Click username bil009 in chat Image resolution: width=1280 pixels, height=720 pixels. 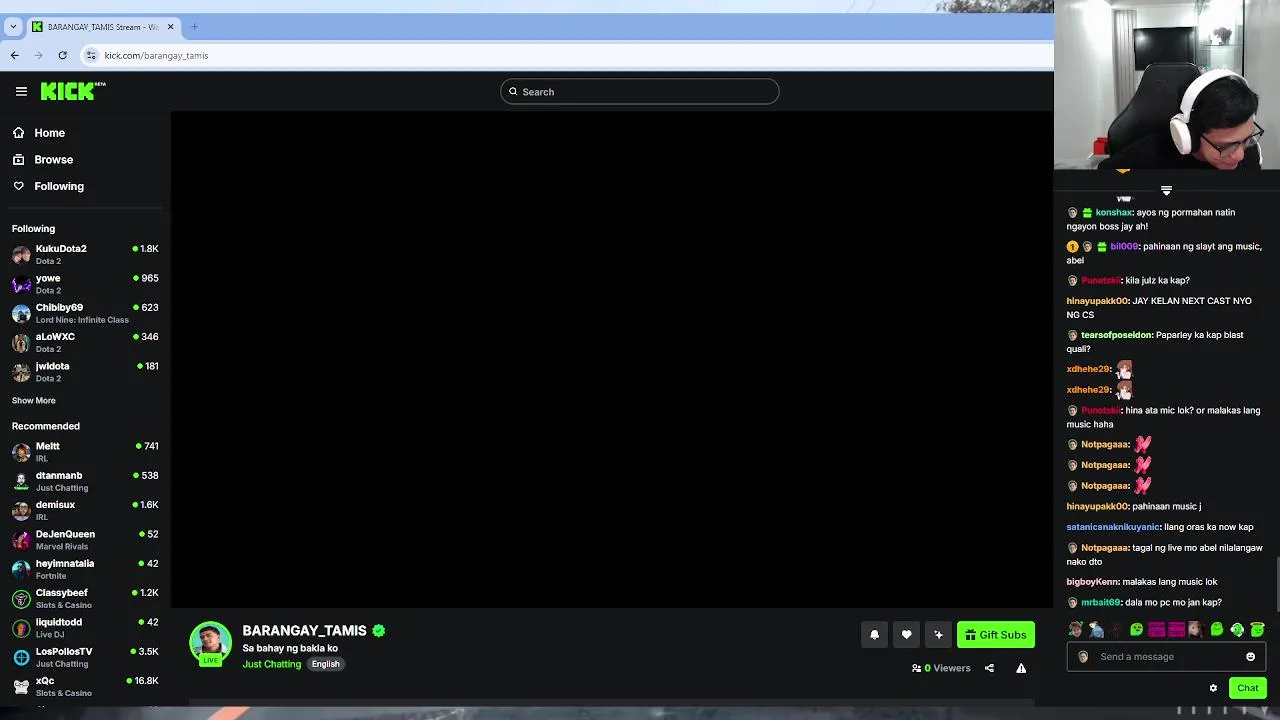pos(1124,246)
